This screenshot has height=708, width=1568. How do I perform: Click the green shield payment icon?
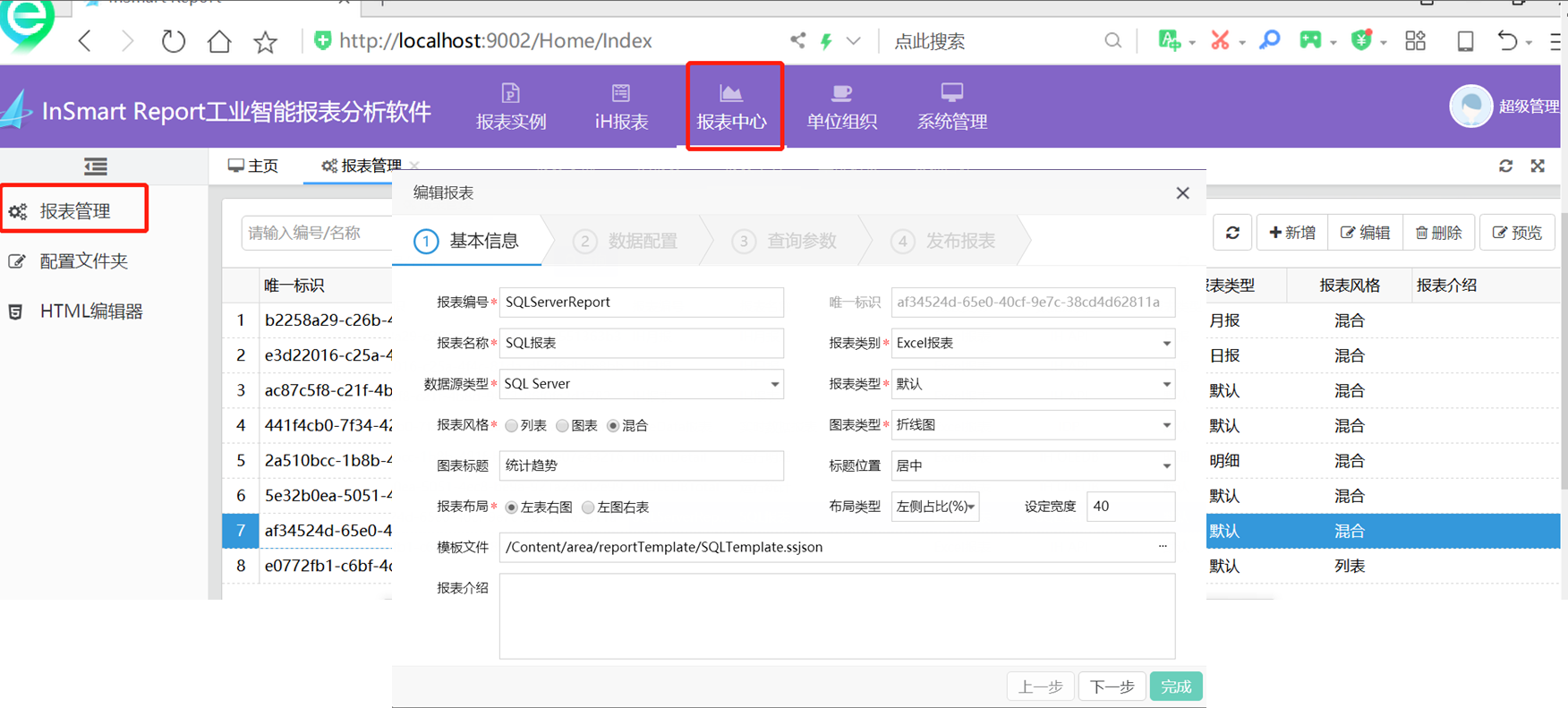[1361, 40]
